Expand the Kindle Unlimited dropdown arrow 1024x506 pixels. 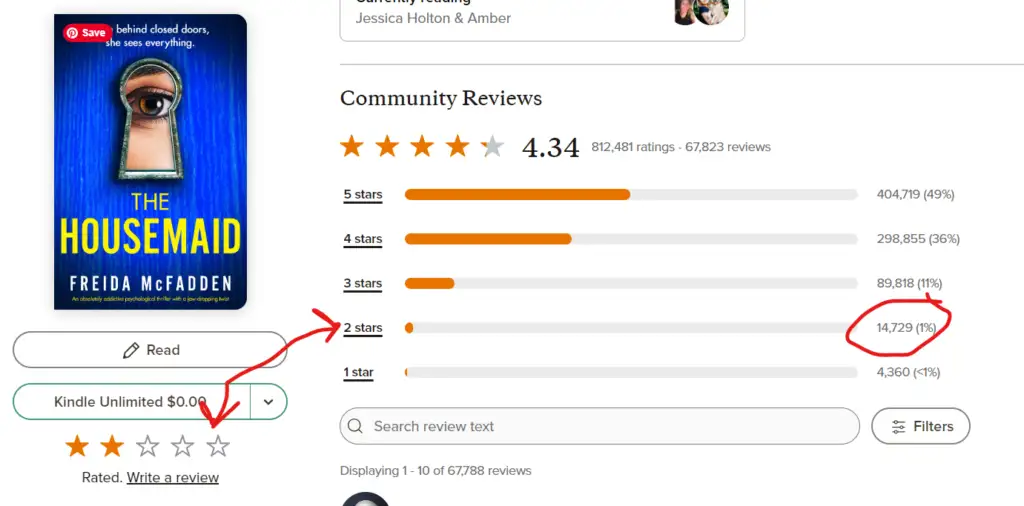point(268,402)
